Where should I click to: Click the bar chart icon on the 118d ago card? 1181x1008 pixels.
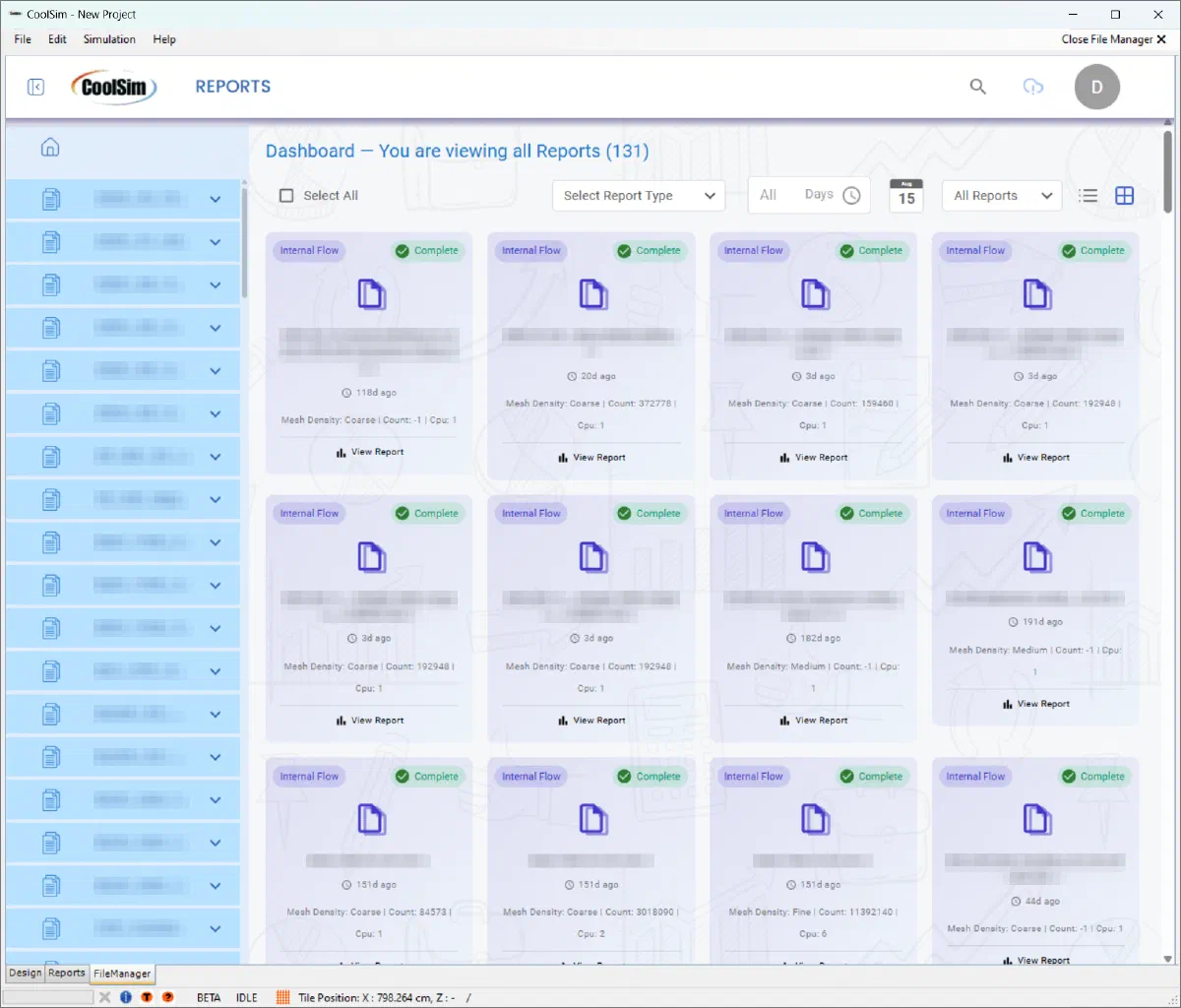pos(341,453)
